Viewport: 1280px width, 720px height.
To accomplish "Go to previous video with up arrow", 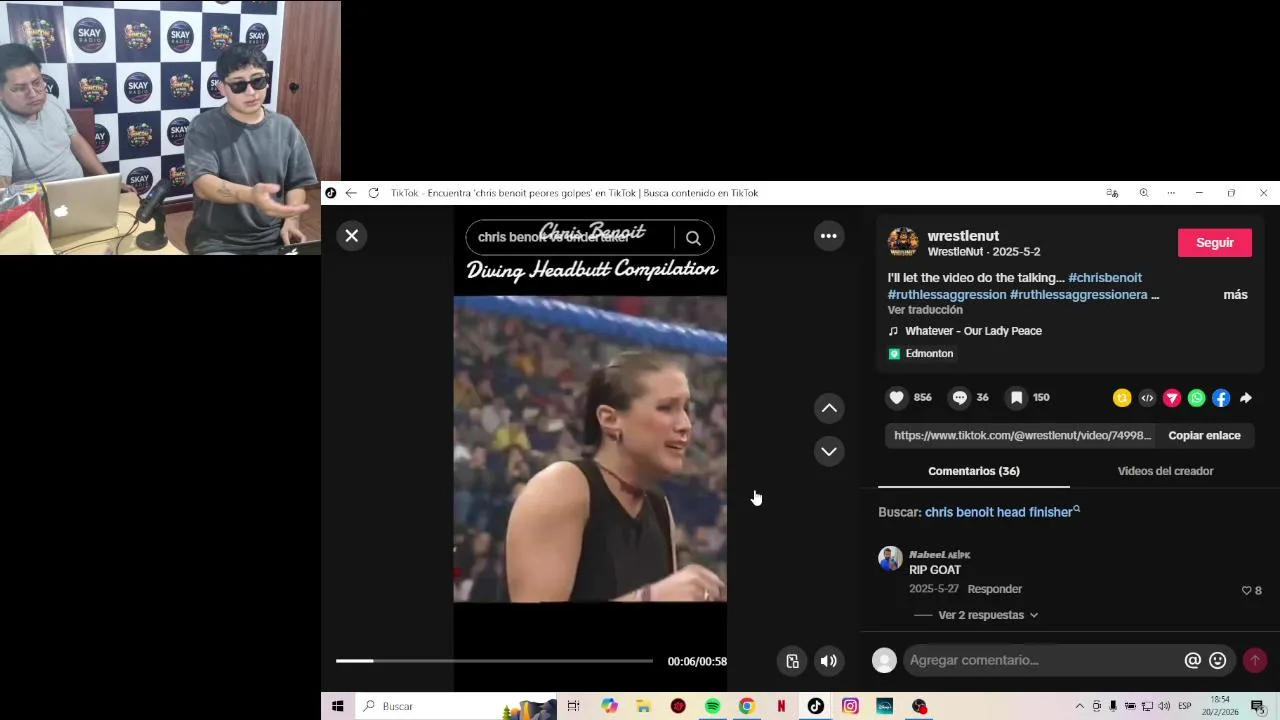I will coord(829,408).
